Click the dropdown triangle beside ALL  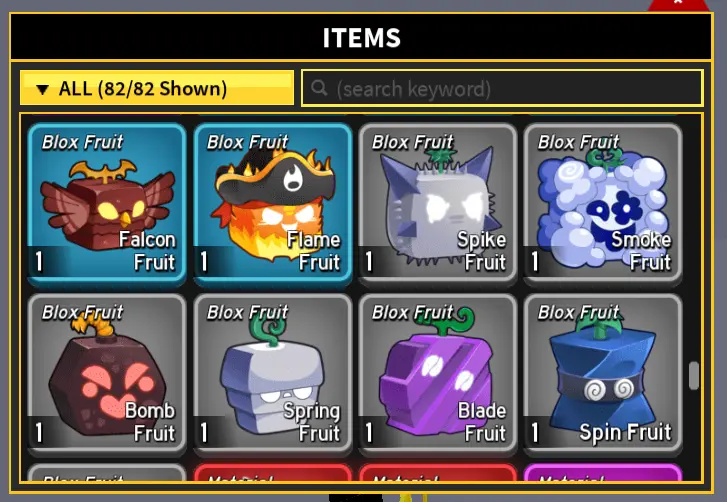click(42, 89)
